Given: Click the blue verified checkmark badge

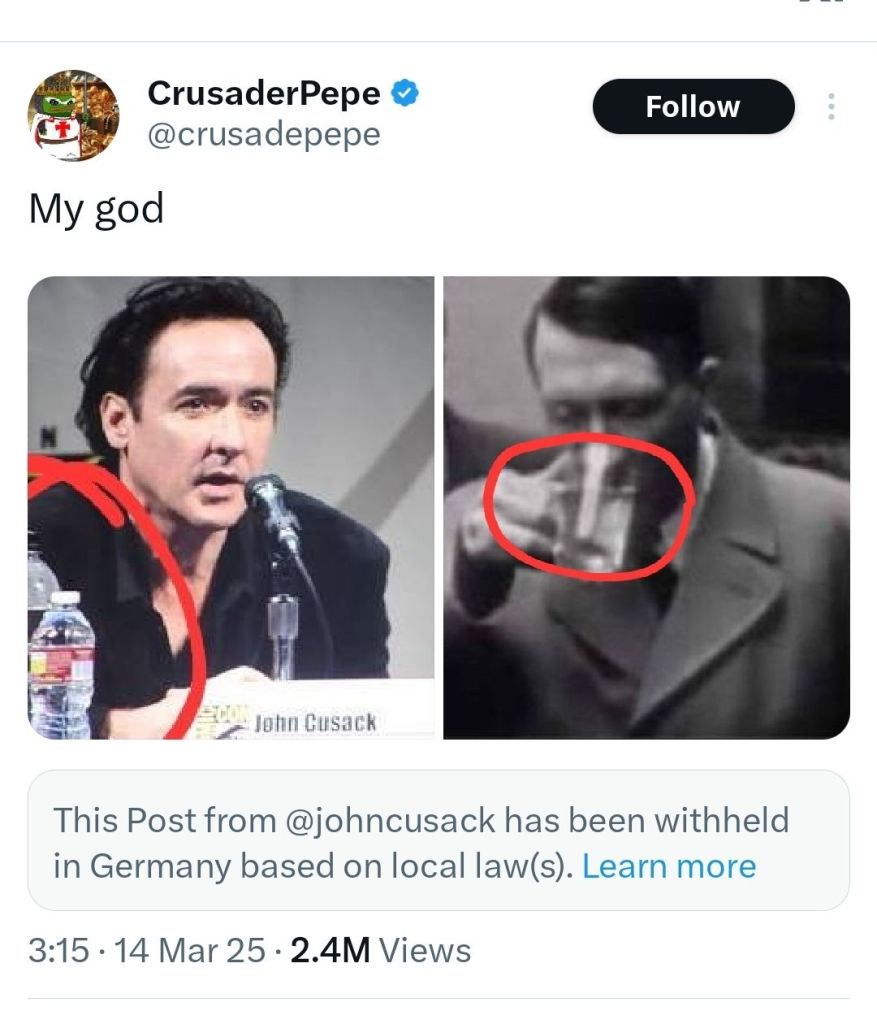Looking at the screenshot, I should [x=404, y=94].
